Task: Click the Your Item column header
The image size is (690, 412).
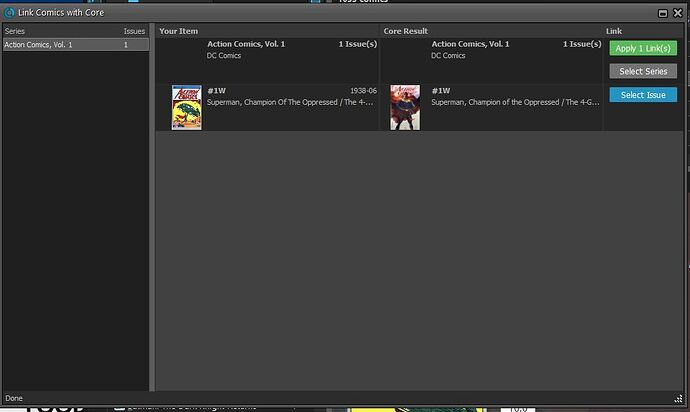Action: click(179, 31)
